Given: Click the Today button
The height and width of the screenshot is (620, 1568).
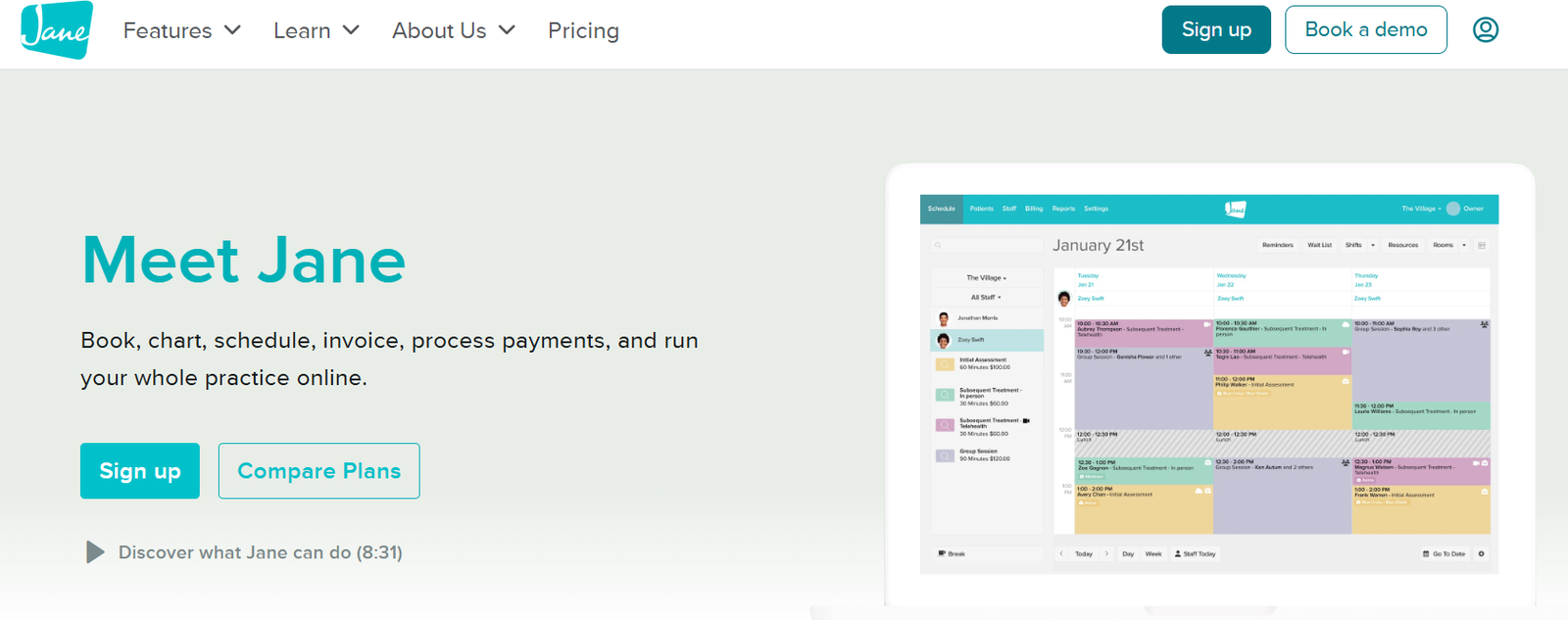Looking at the screenshot, I should [x=1084, y=553].
